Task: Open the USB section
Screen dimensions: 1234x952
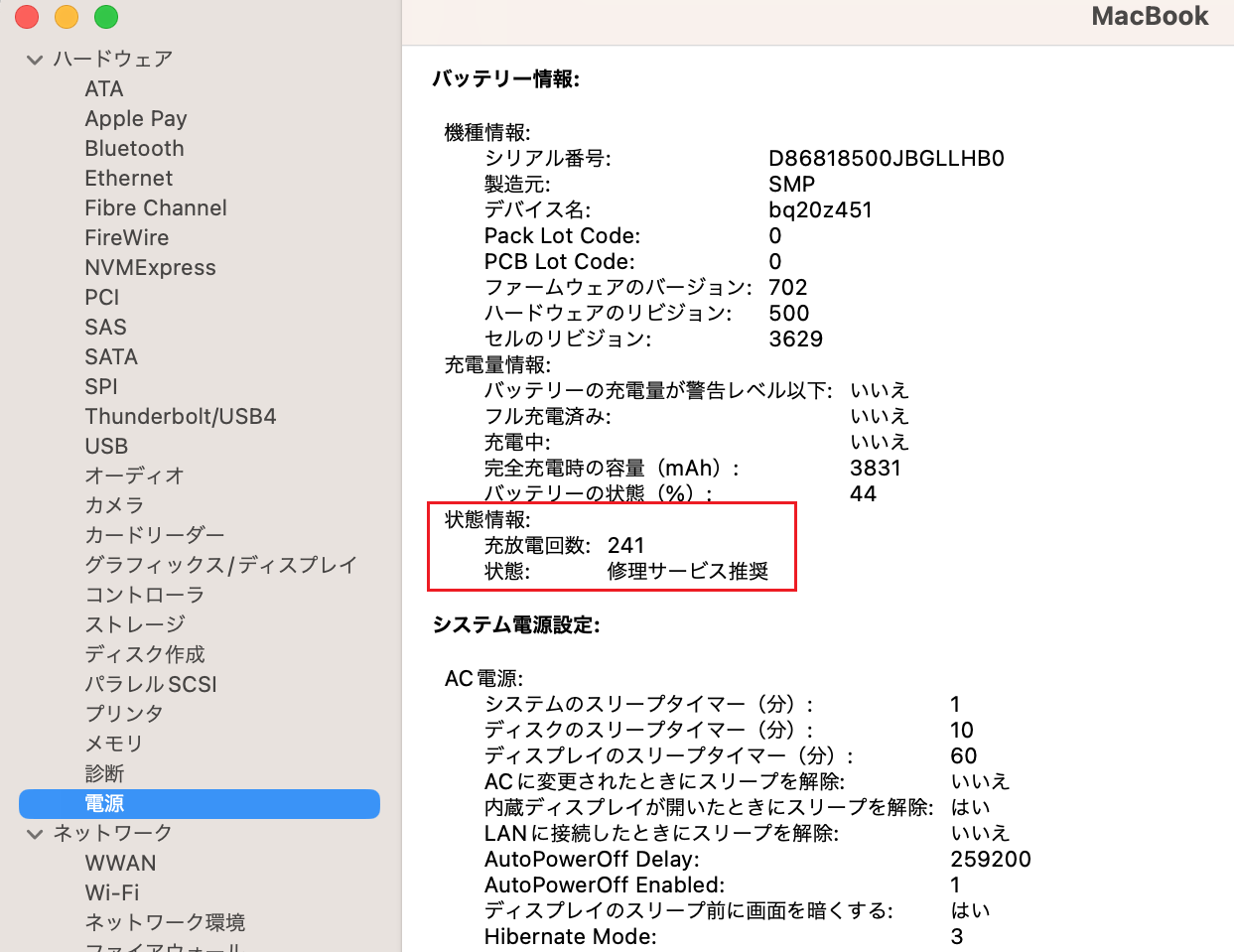Action: click(x=106, y=446)
